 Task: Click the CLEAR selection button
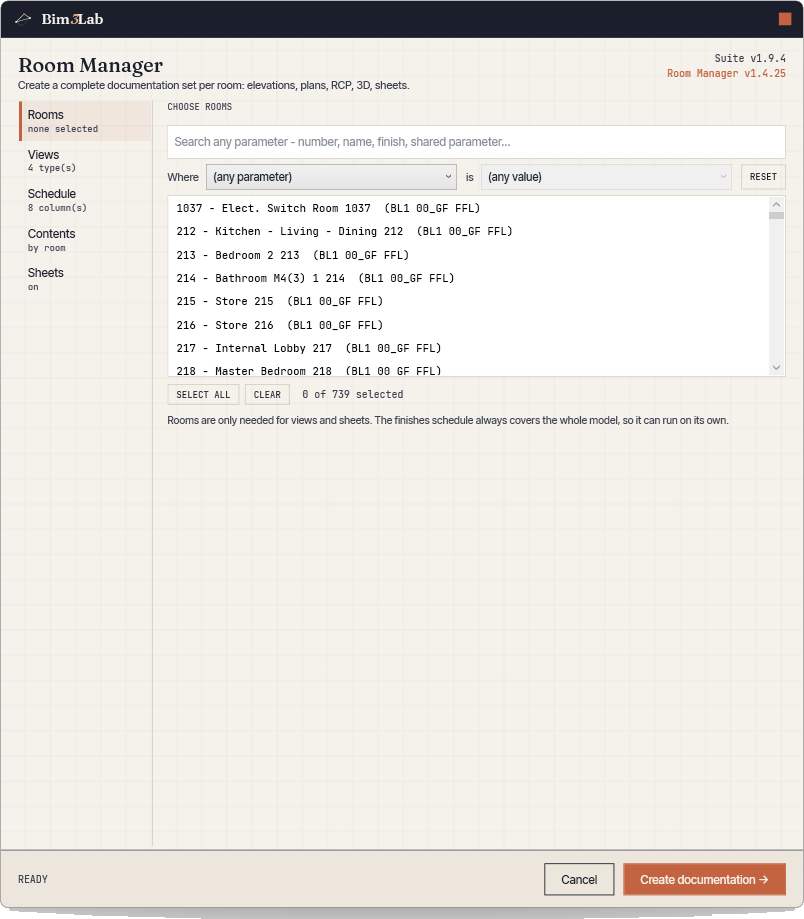(267, 394)
